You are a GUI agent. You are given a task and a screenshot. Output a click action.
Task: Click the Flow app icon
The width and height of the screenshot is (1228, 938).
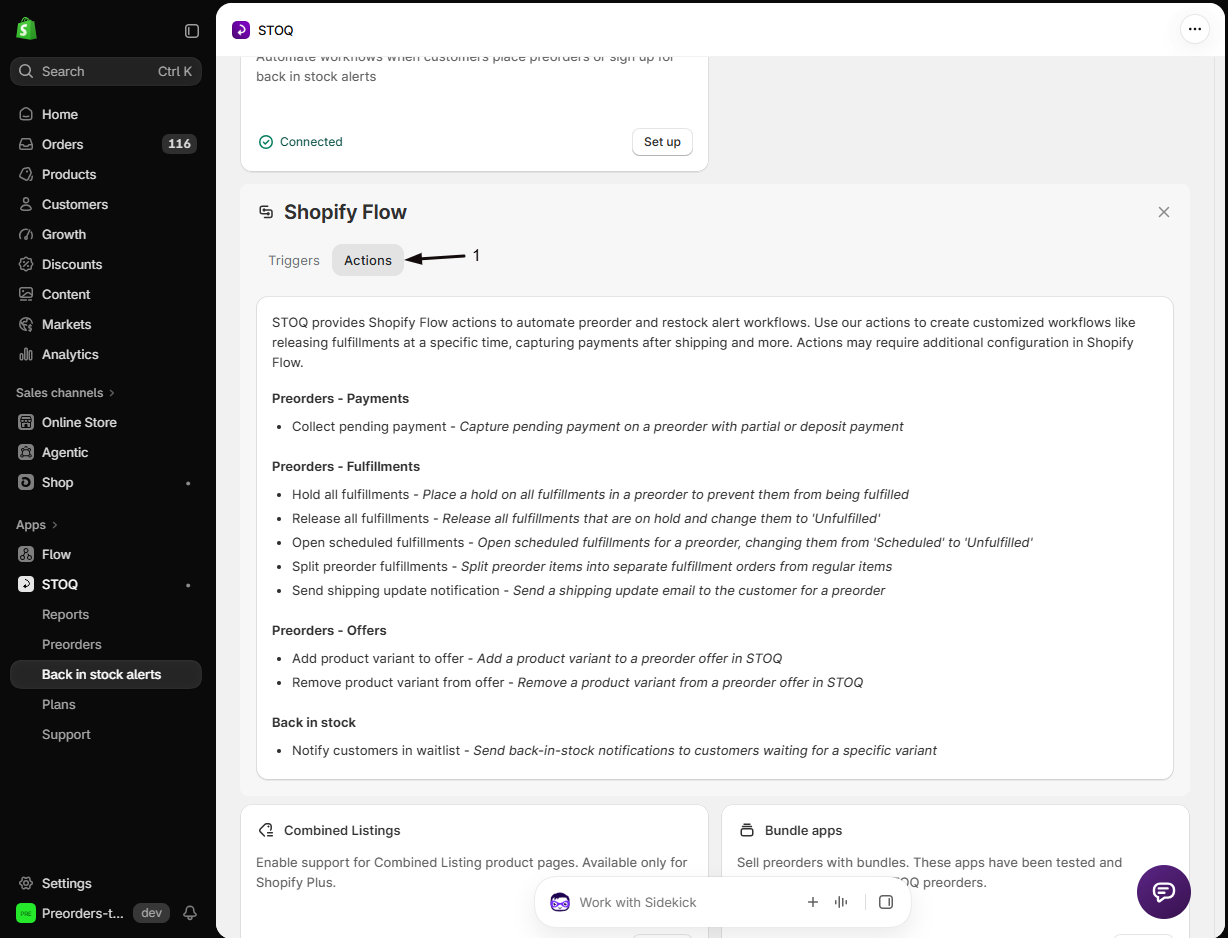click(x=26, y=554)
